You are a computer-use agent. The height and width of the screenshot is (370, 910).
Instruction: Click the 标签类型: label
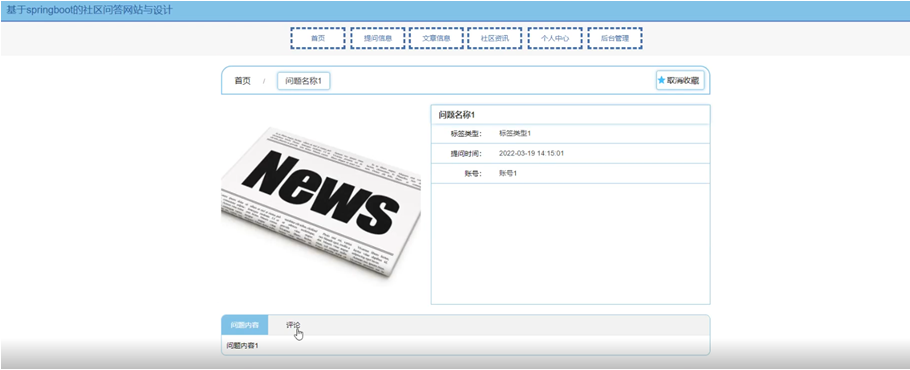click(x=466, y=134)
